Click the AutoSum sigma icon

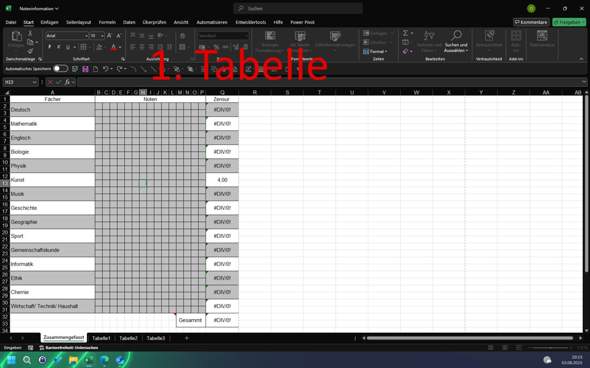tap(405, 33)
